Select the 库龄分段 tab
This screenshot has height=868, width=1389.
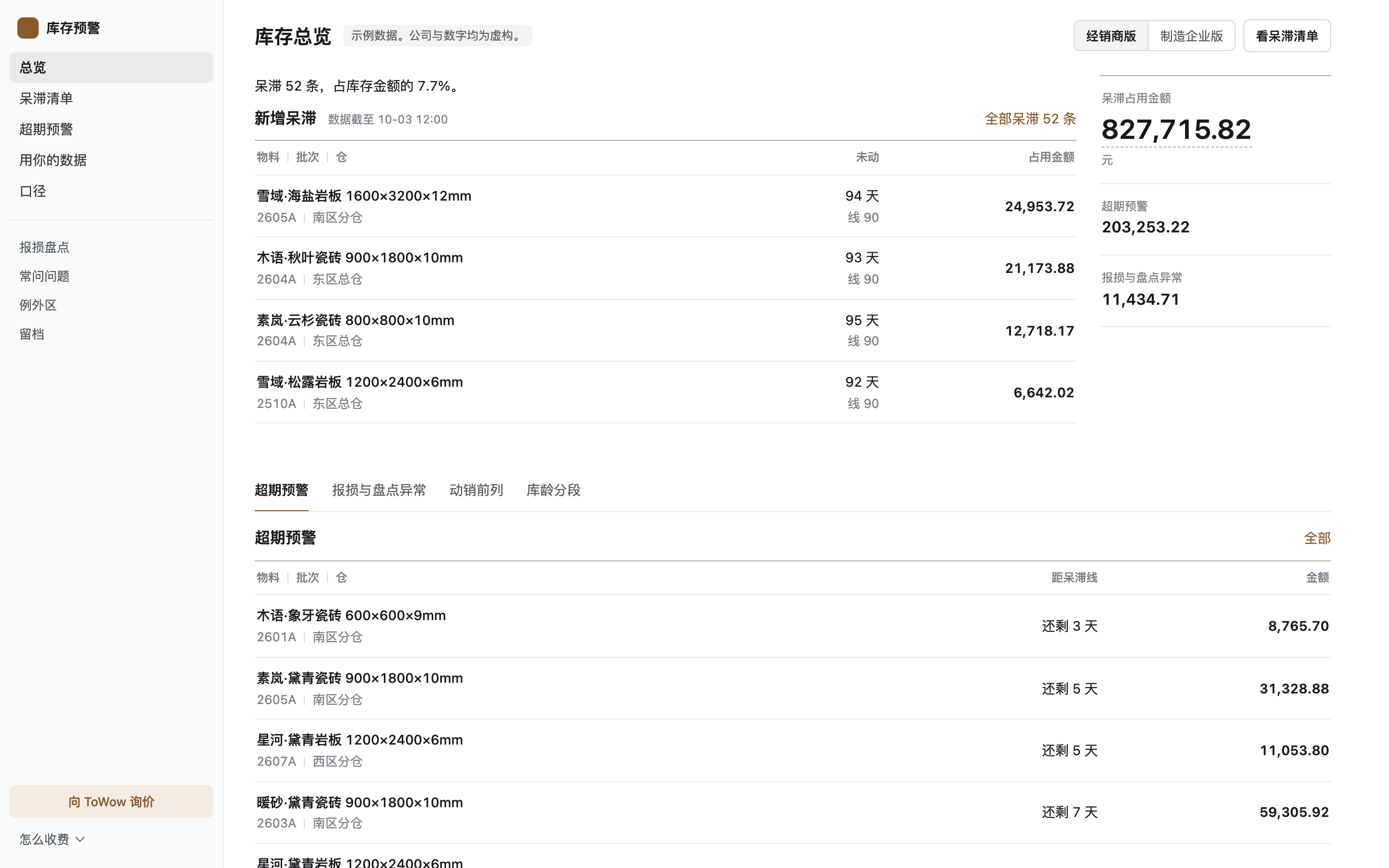[x=553, y=490]
